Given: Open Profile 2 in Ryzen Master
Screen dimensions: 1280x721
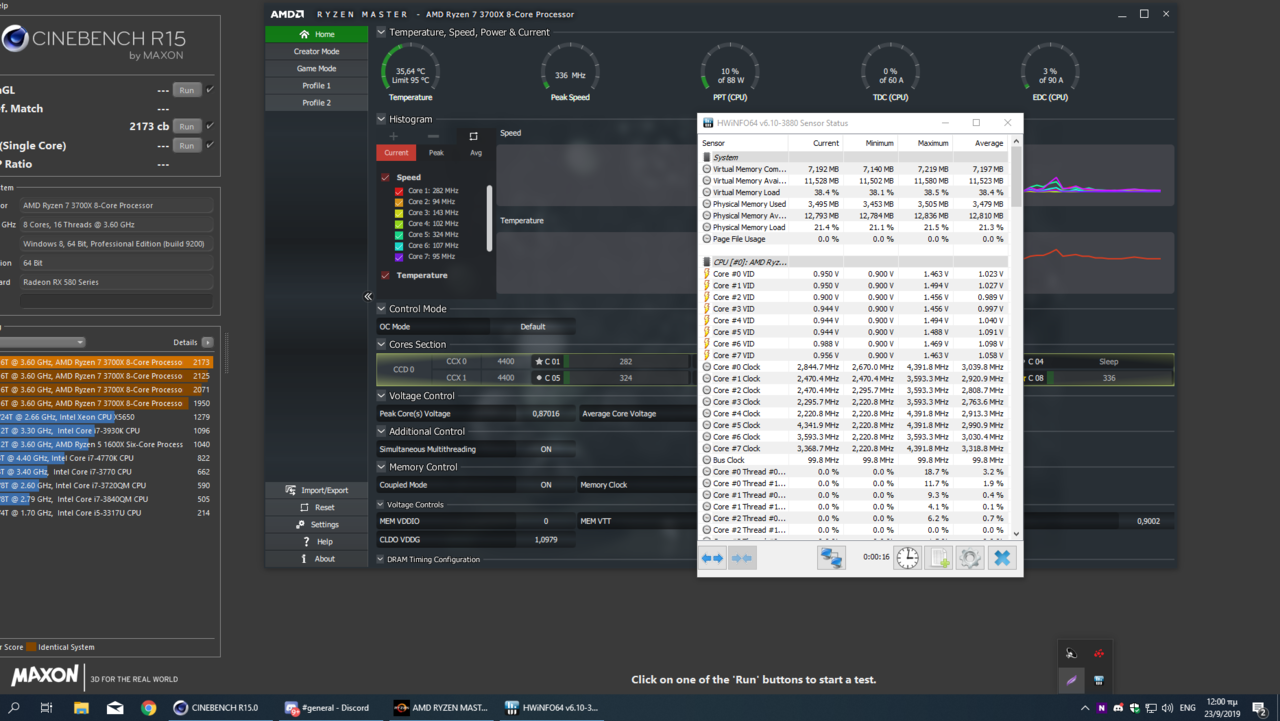Looking at the screenshot, I should tap(316, 102).
